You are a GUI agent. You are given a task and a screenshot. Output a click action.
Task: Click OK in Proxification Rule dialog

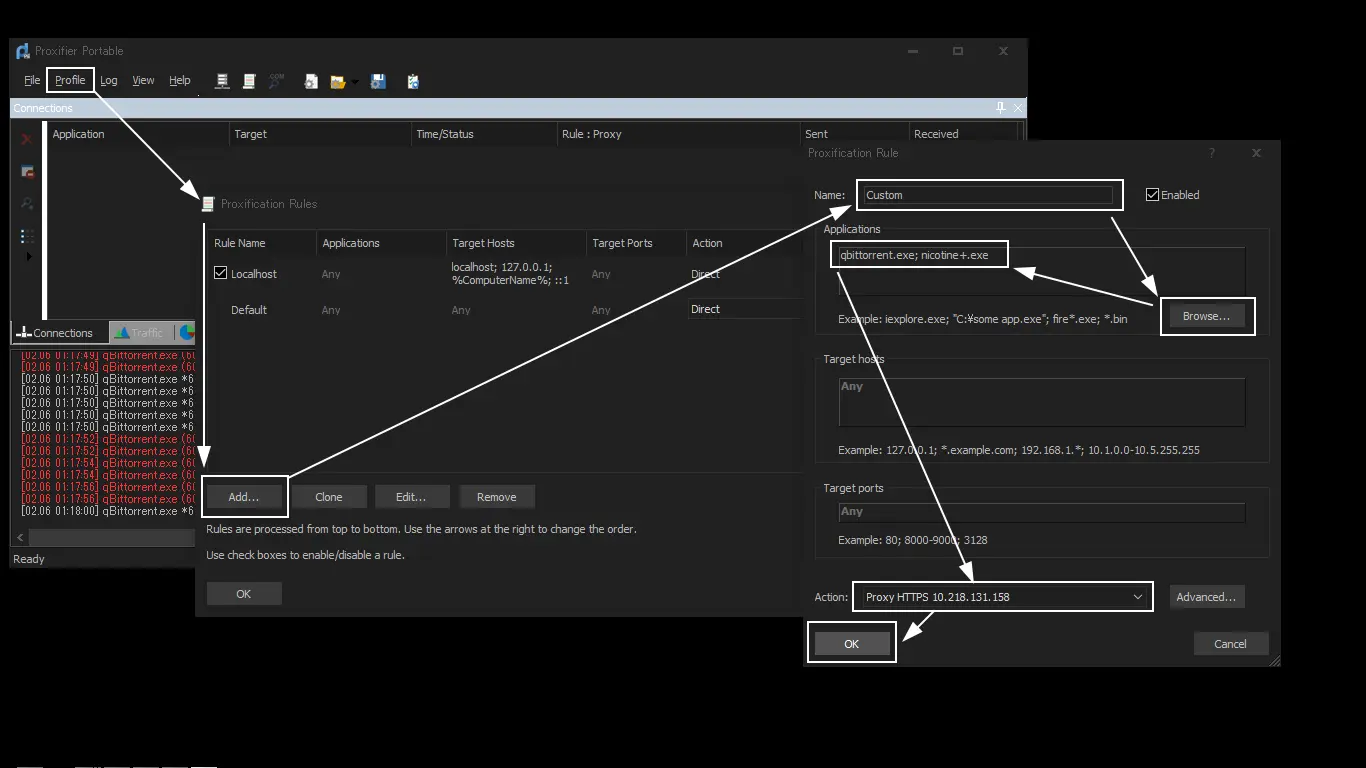(852, 644)
